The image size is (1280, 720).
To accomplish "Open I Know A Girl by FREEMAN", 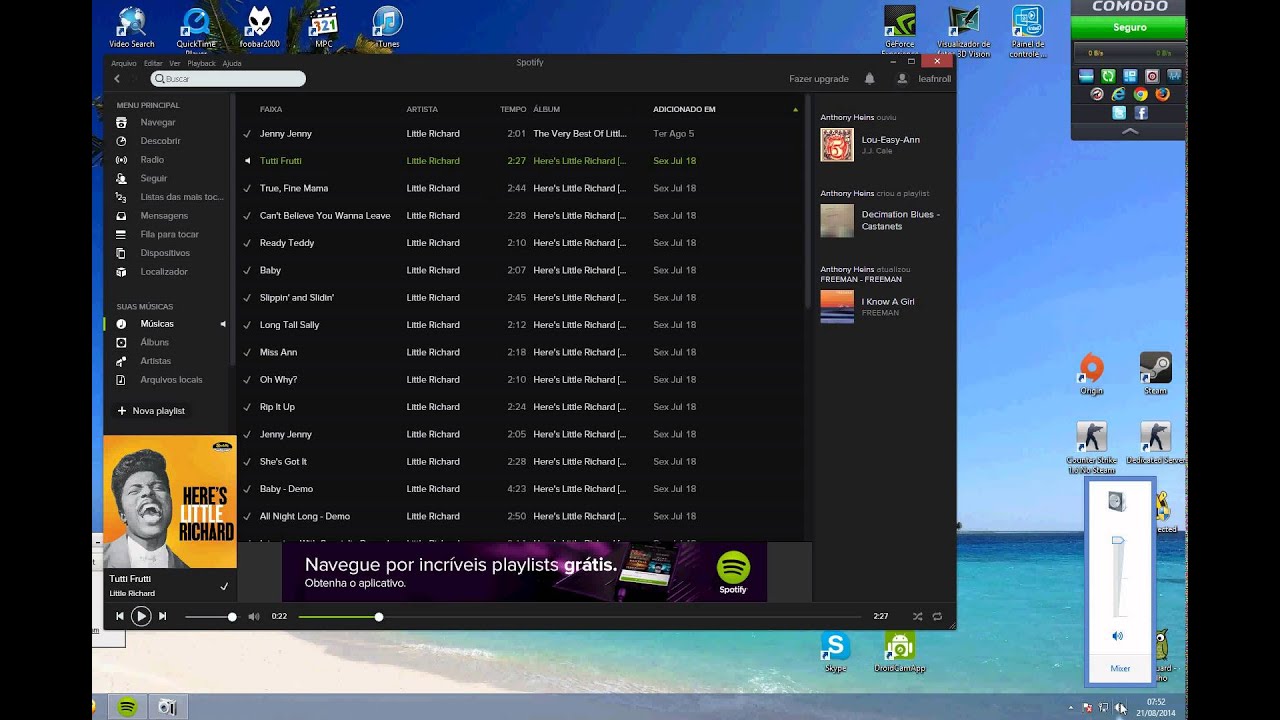I will tap(888, 301).
